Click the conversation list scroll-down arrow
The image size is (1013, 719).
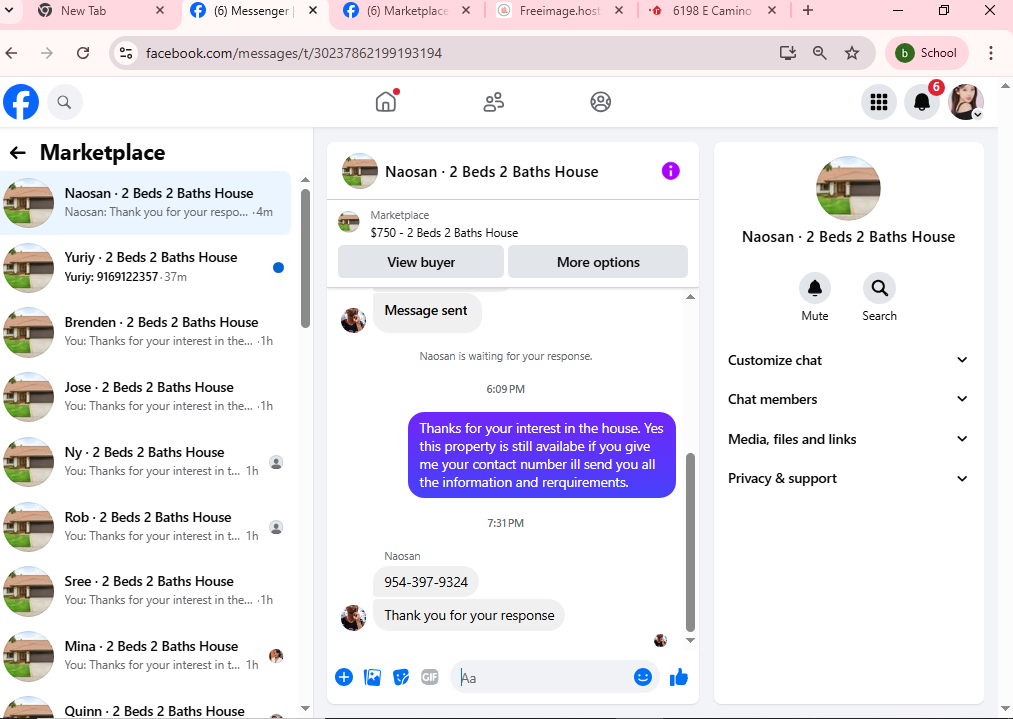click(x=306, y=709)
